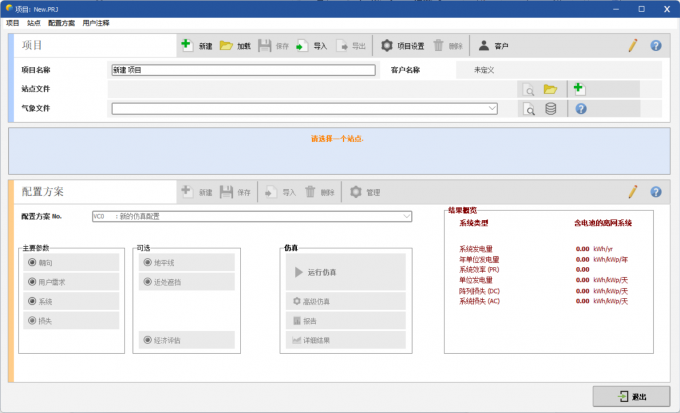The height and width of the screenshot is (413, 680).
Task: Expand the 气象文件 dropdown
Action: (492, 108)
